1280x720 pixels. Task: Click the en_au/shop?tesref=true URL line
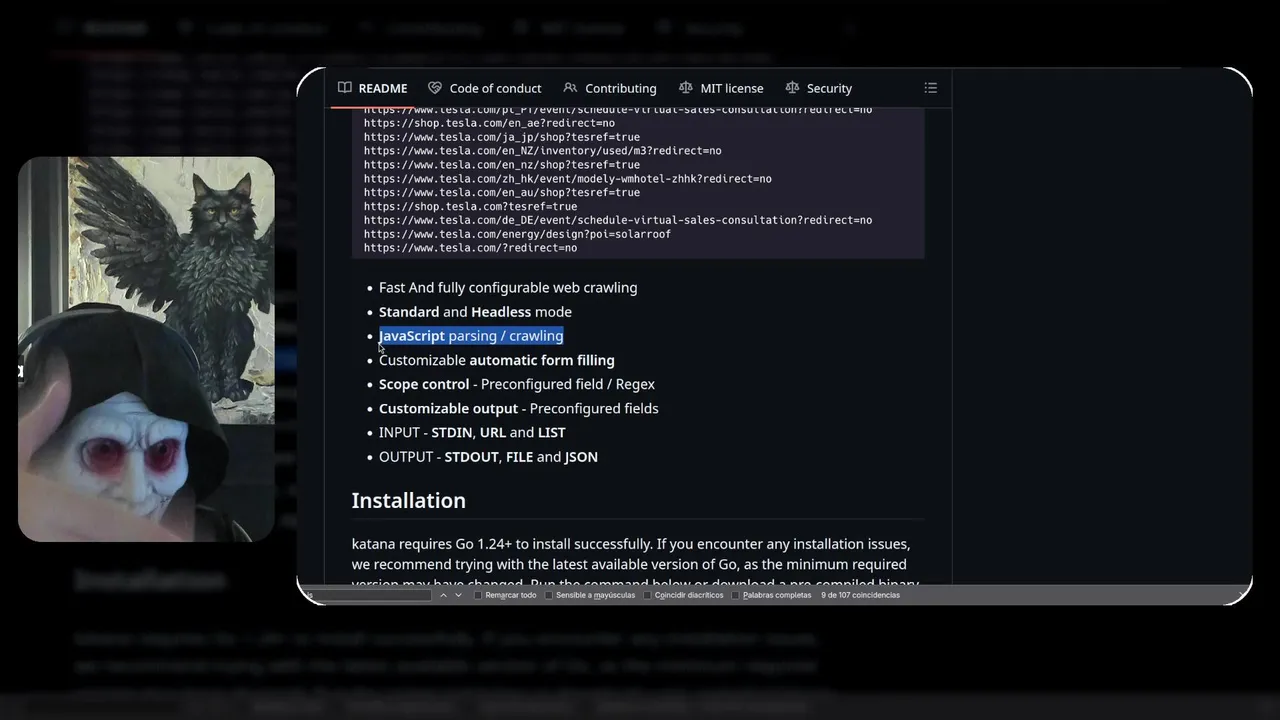(x=502, y=192)
